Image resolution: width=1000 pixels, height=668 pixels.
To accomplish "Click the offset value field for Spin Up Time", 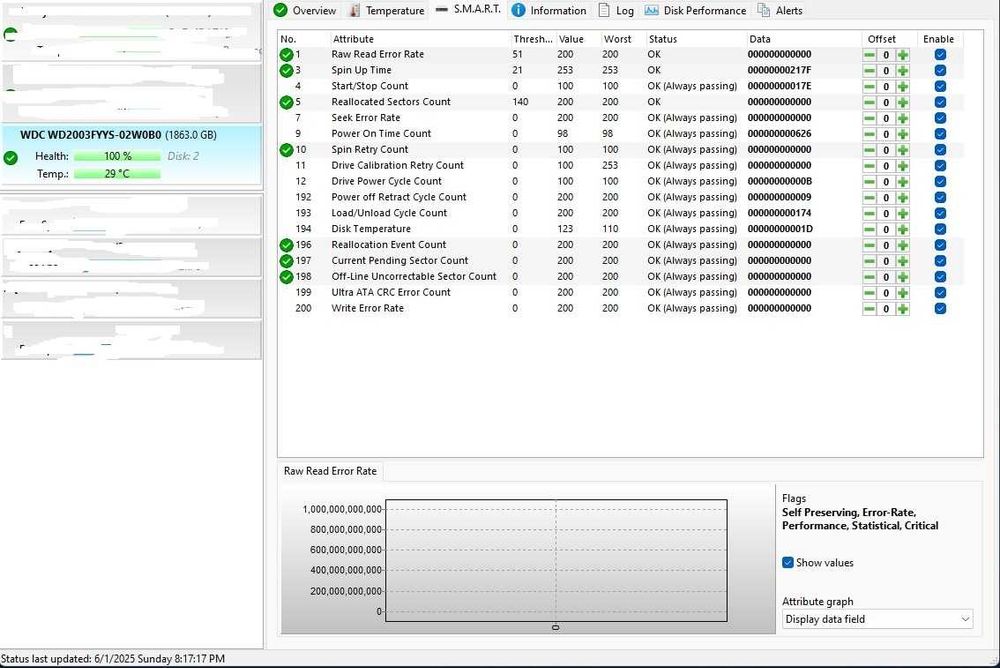I will [x=886, y=71].
